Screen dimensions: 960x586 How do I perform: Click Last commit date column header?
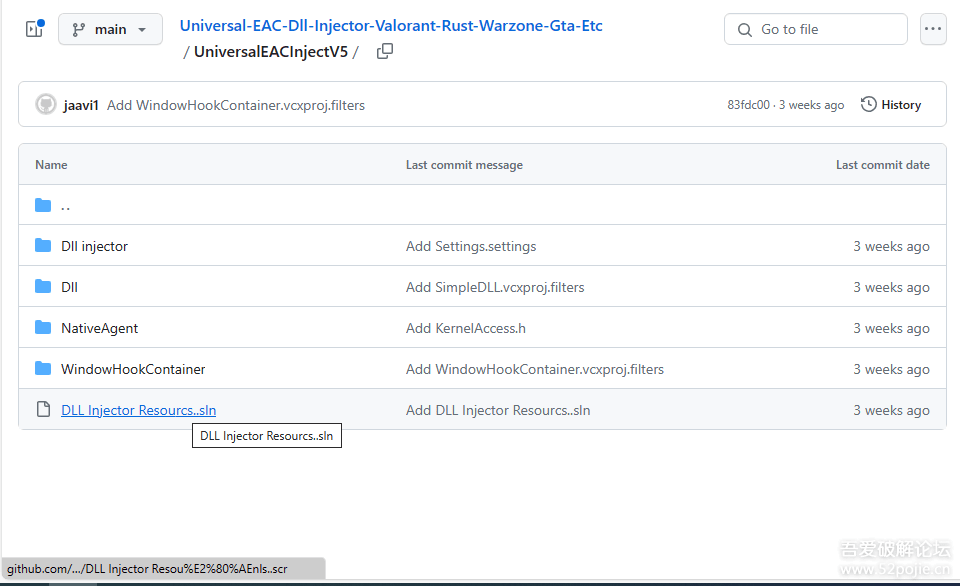click(882, 165)
